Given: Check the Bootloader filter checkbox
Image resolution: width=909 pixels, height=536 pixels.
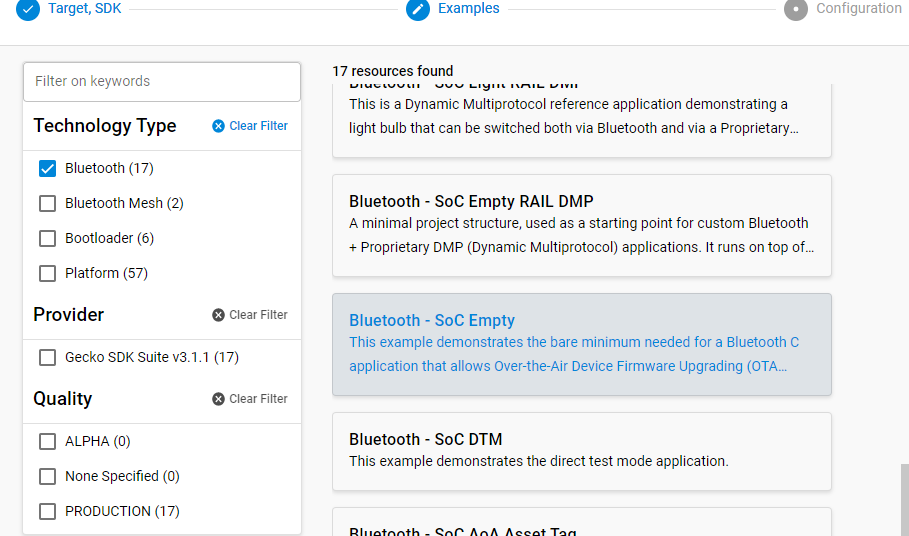Looking at the screenshot, I should point(47,238).
